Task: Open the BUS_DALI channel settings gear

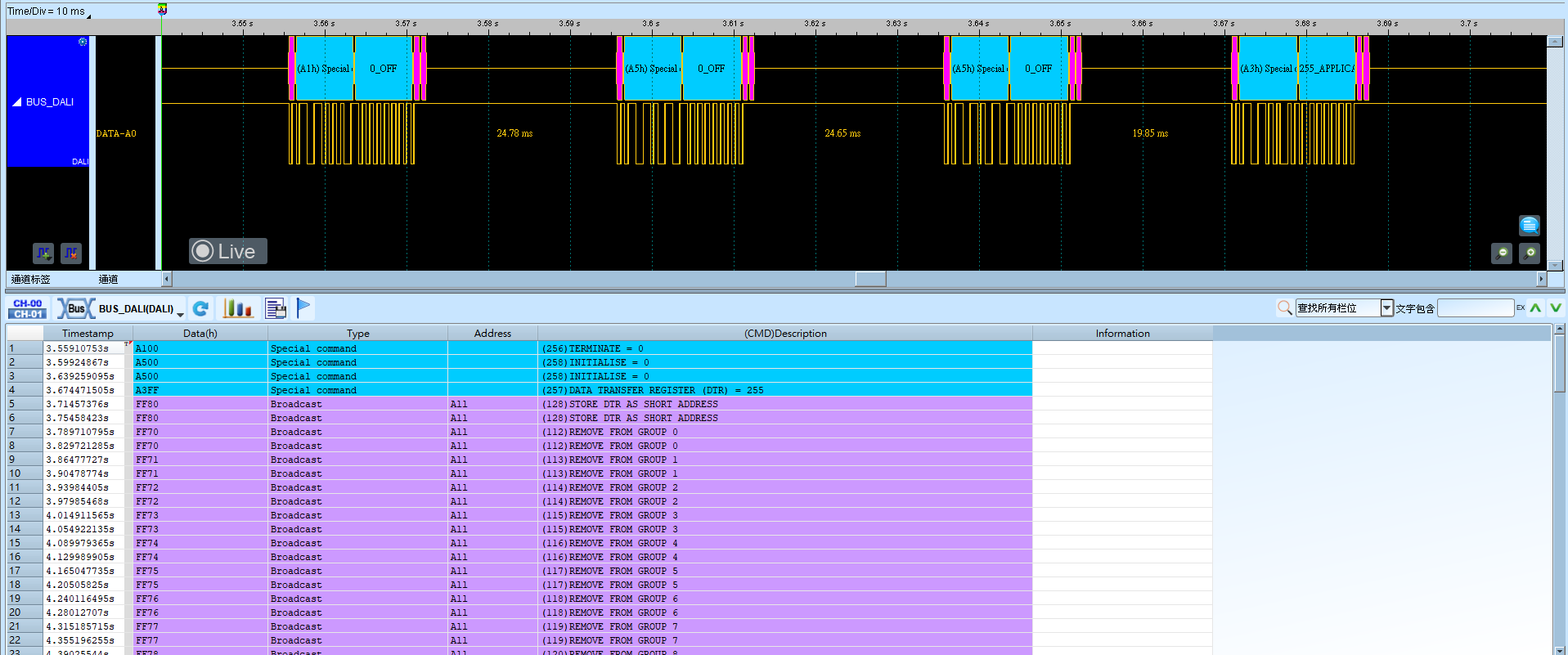Action: [82, 42]
